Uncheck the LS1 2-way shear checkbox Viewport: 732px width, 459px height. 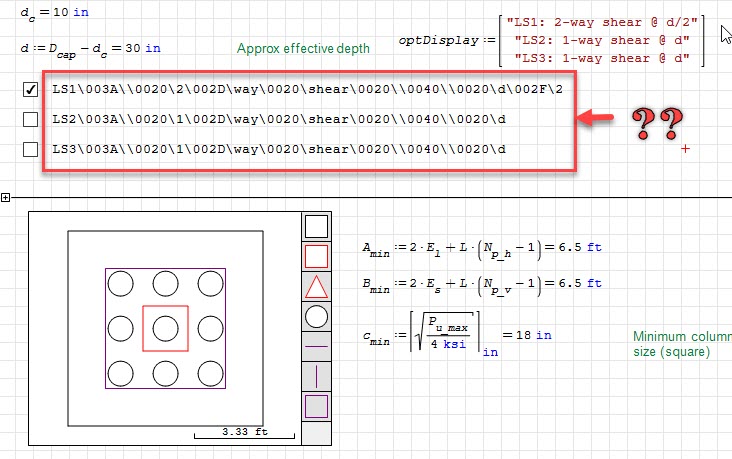(x=30, y=89)
